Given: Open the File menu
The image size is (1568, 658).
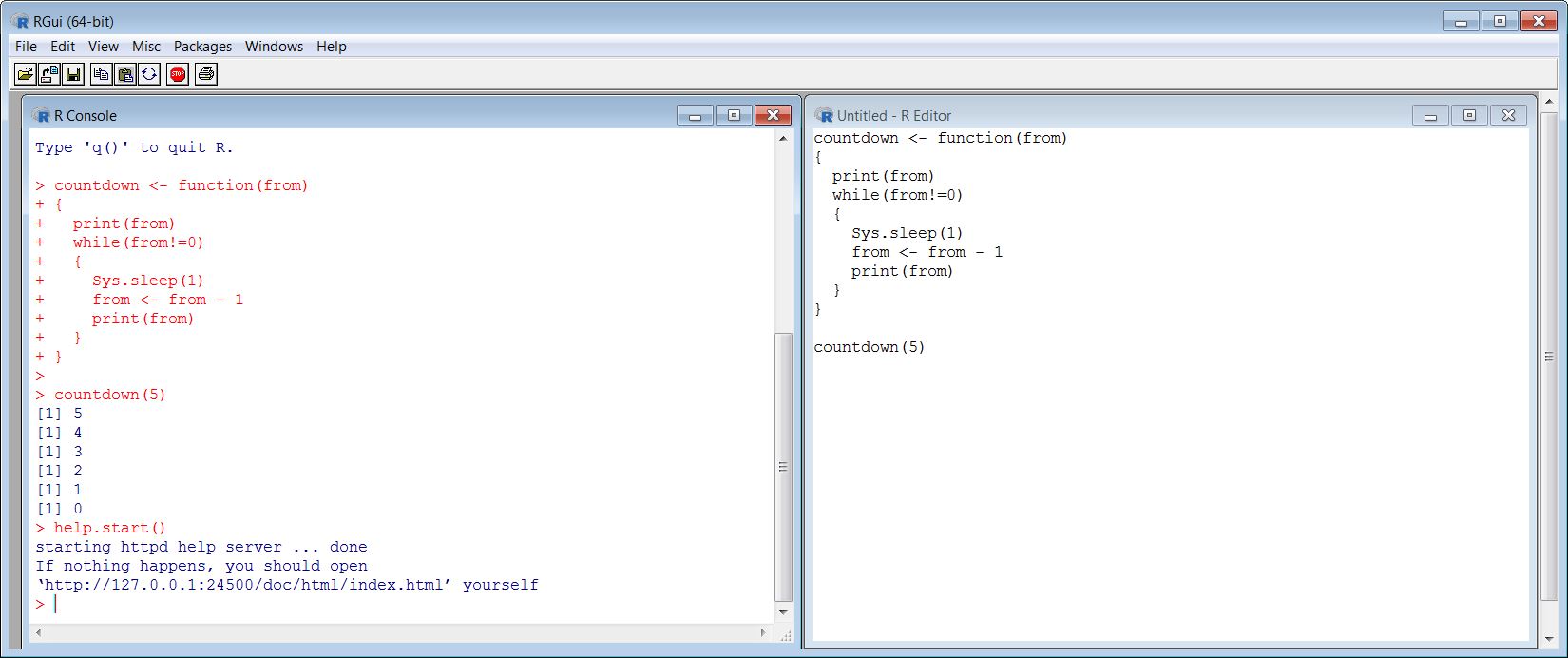Looking at the screenshot, I should point(26,47).
